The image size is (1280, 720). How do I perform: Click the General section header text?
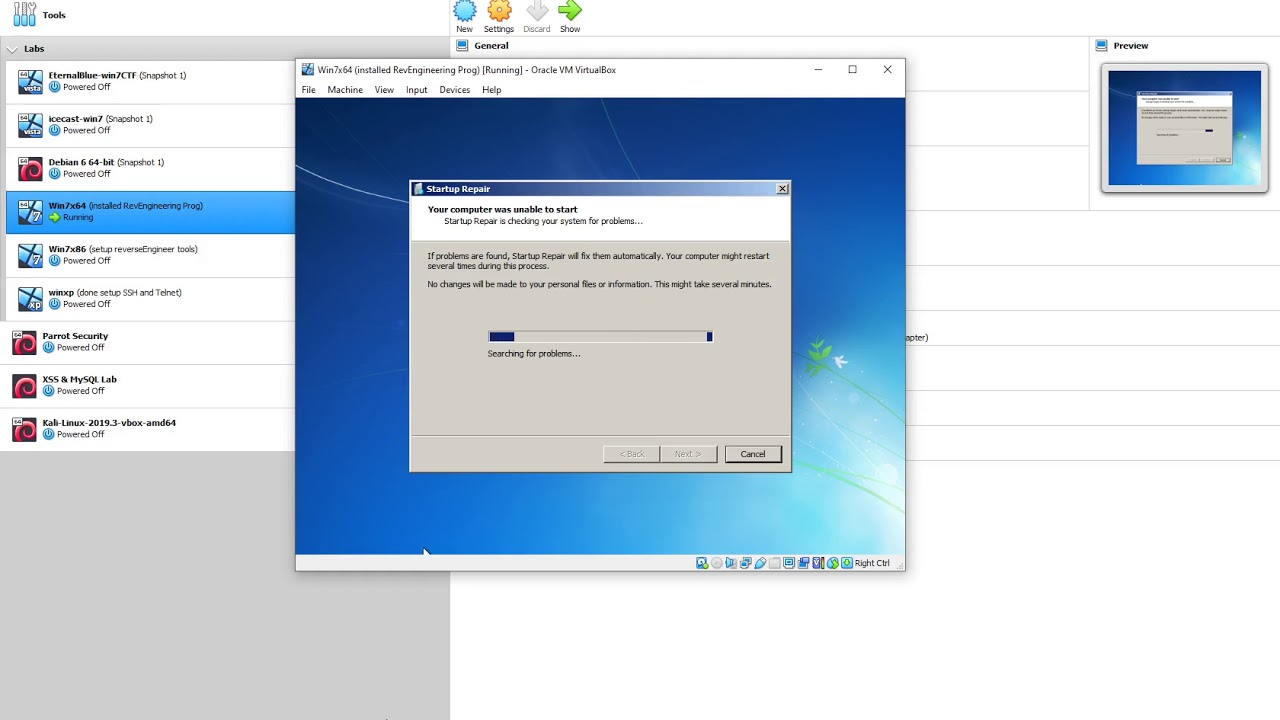pyautogui.click(x=491, y=45)
